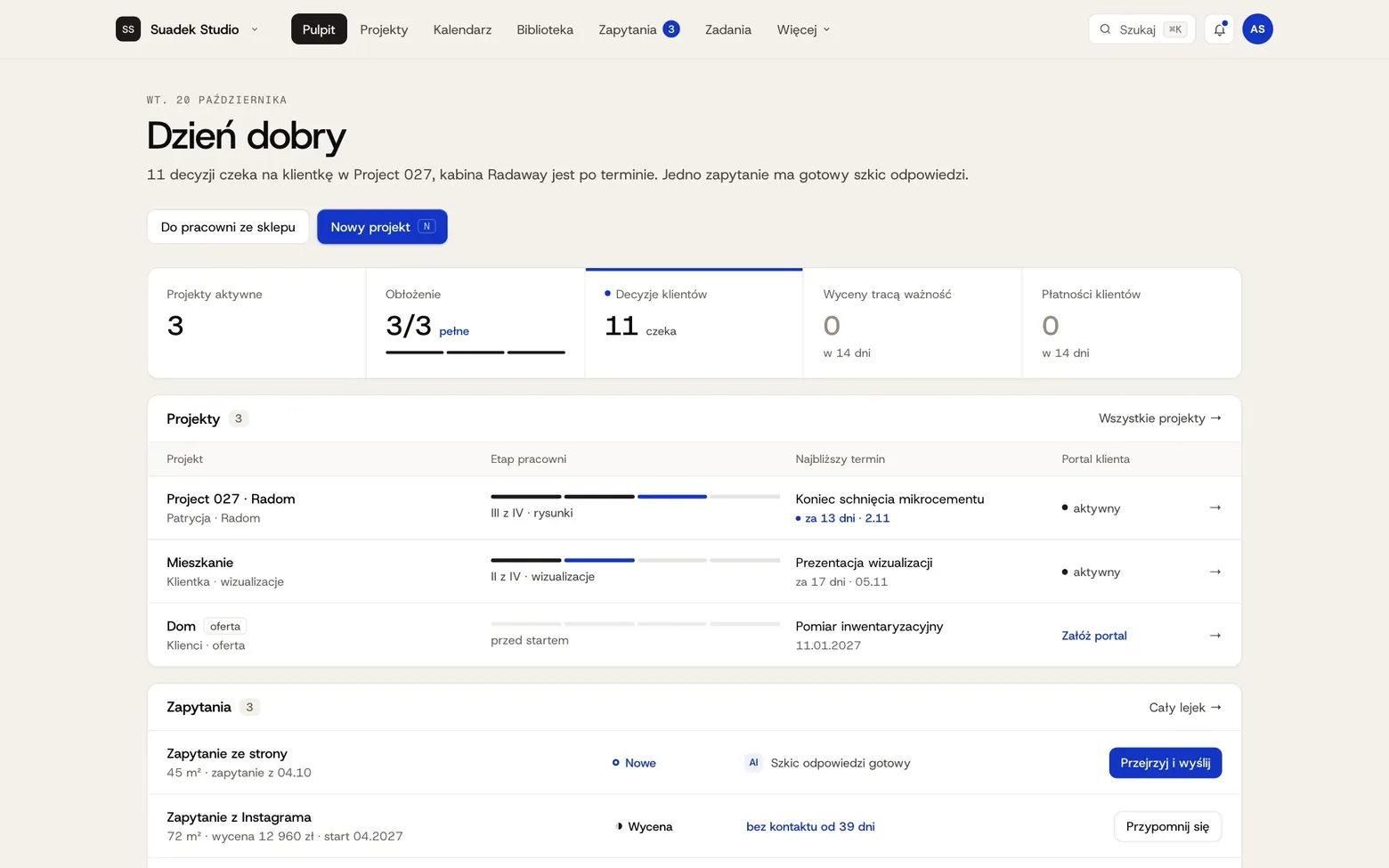Click the SS studio logo badge
Image resolution: width=1389 pixels, height=868 pixels.
[x=128, y=29]
